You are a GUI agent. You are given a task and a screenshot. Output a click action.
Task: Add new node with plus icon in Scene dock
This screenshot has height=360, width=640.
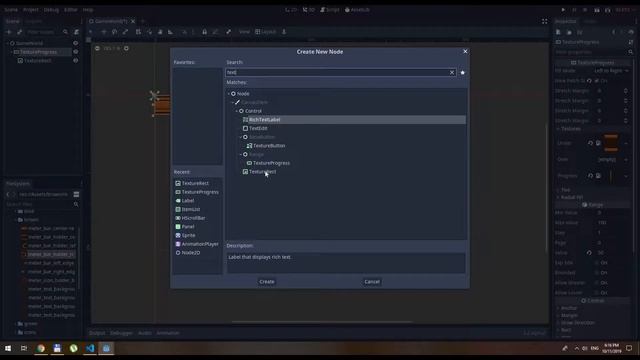9,32
